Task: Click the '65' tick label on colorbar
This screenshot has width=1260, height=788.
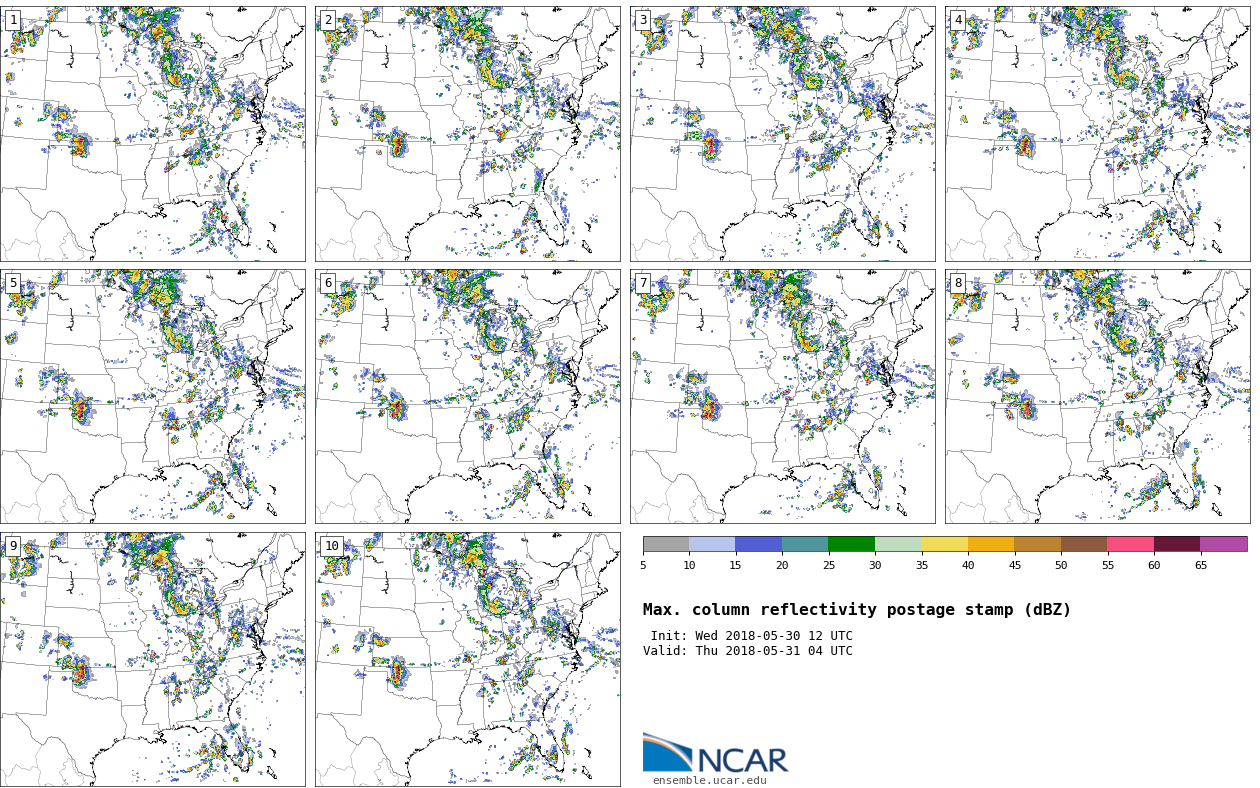Action: 1200,566
